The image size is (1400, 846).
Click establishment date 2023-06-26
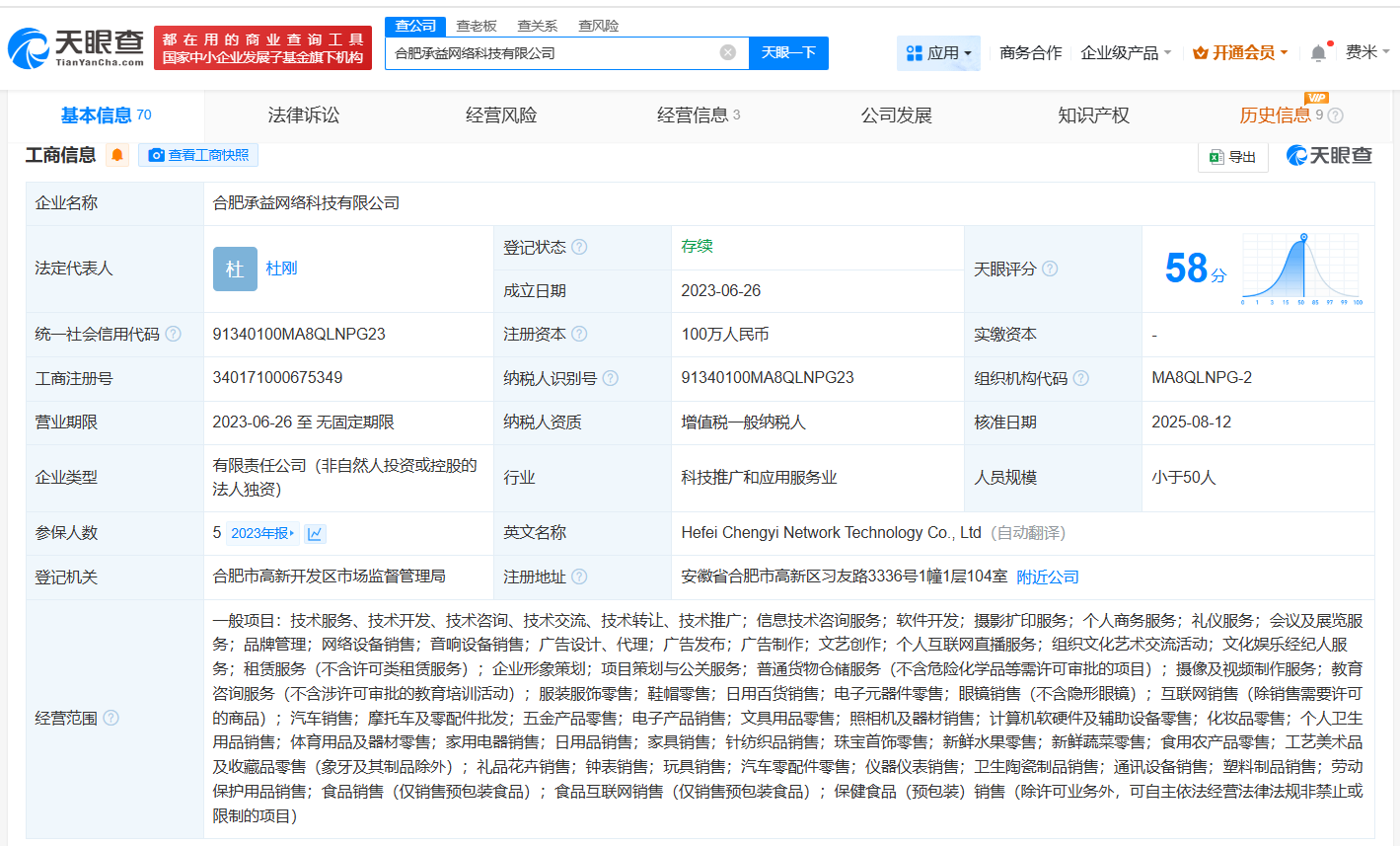721,290
